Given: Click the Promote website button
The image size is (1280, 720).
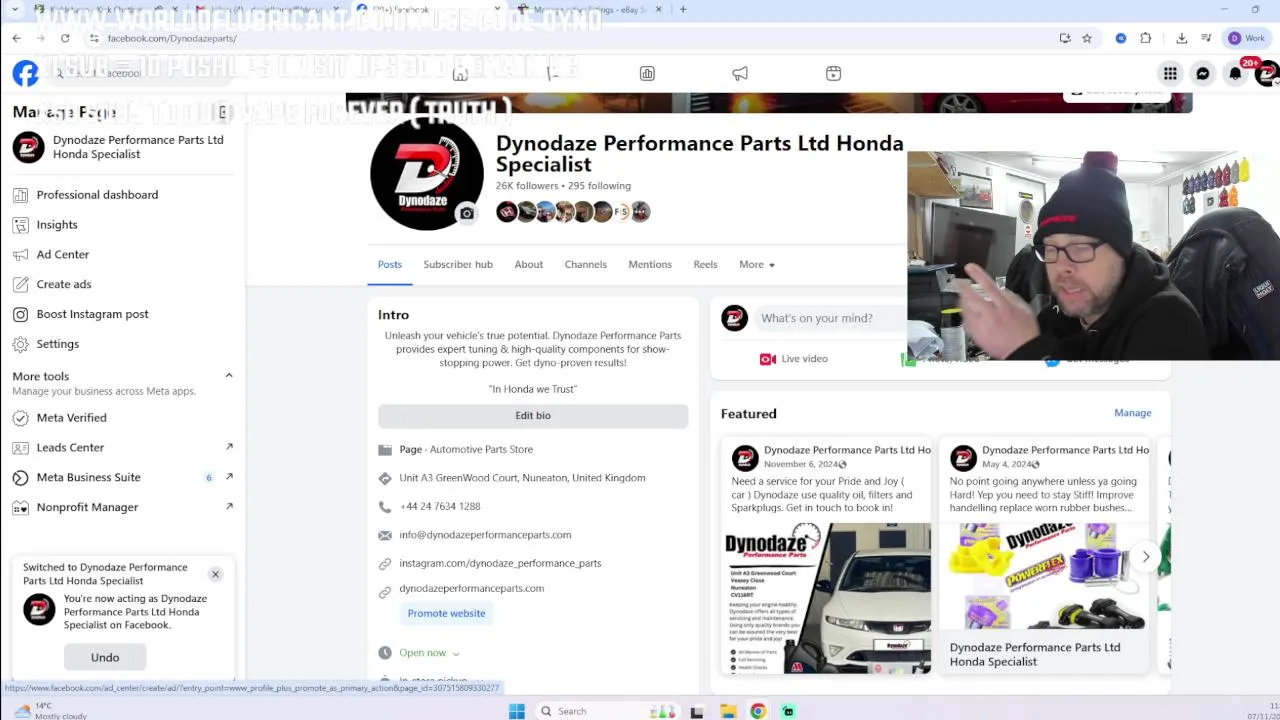Looking at the screenshot, I should click(446, 613).
